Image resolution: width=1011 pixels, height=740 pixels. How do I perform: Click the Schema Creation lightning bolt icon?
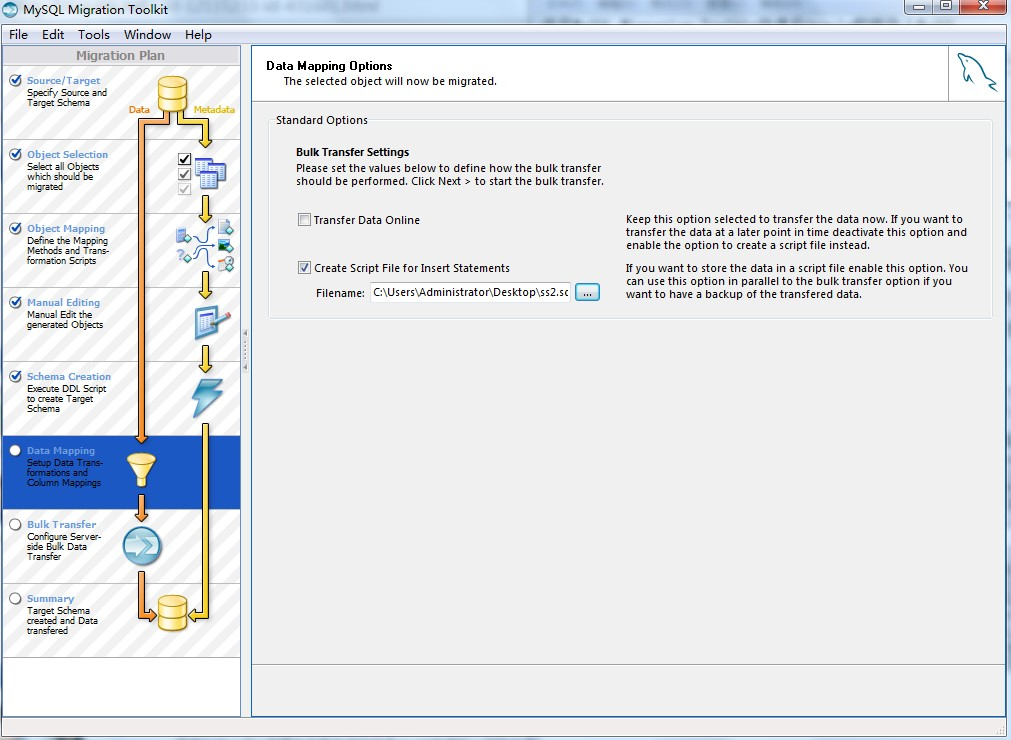click(x=208, y=397)
